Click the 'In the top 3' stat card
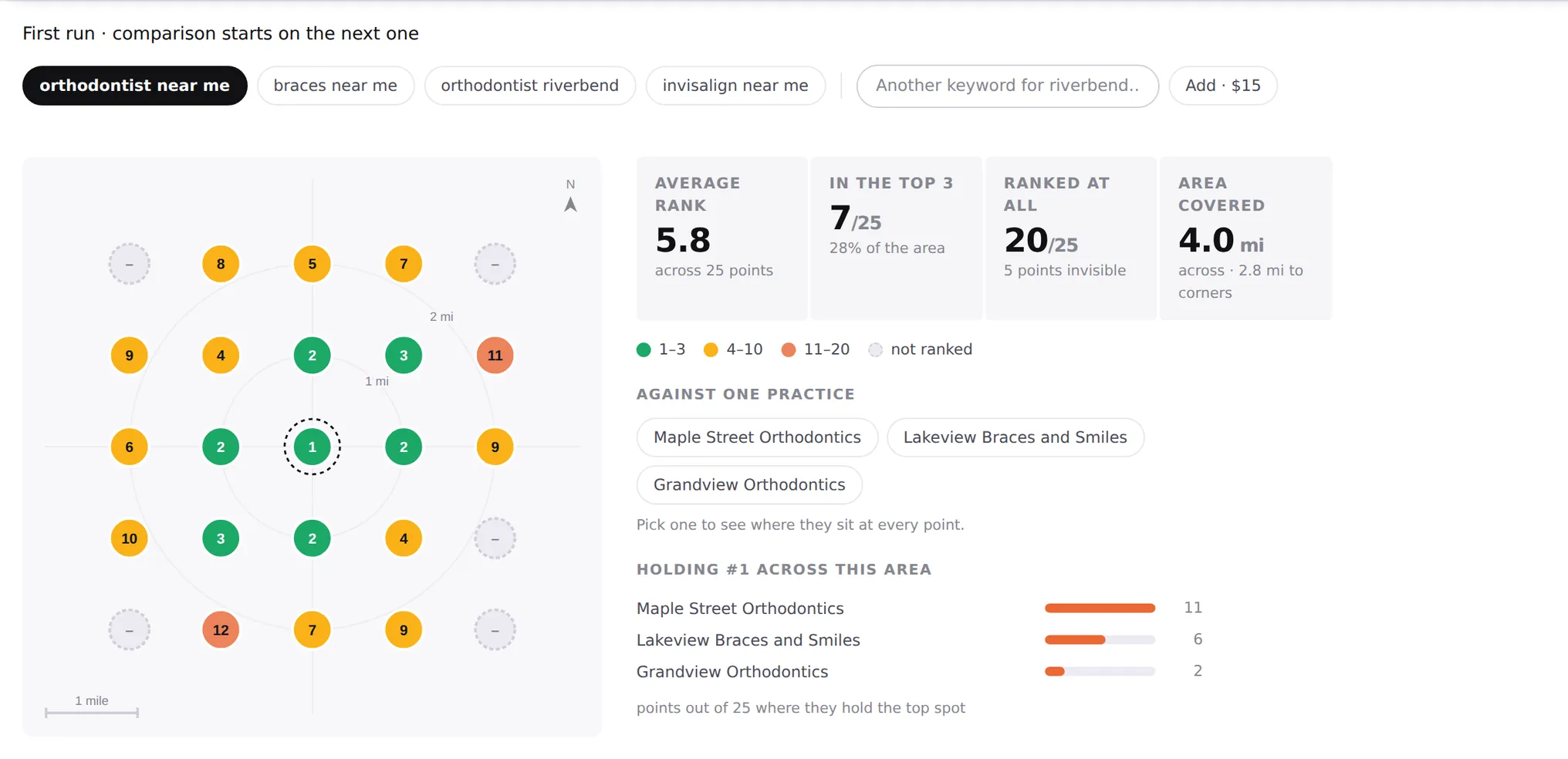This screenshot has height=759, width=1568. (896, 238)
